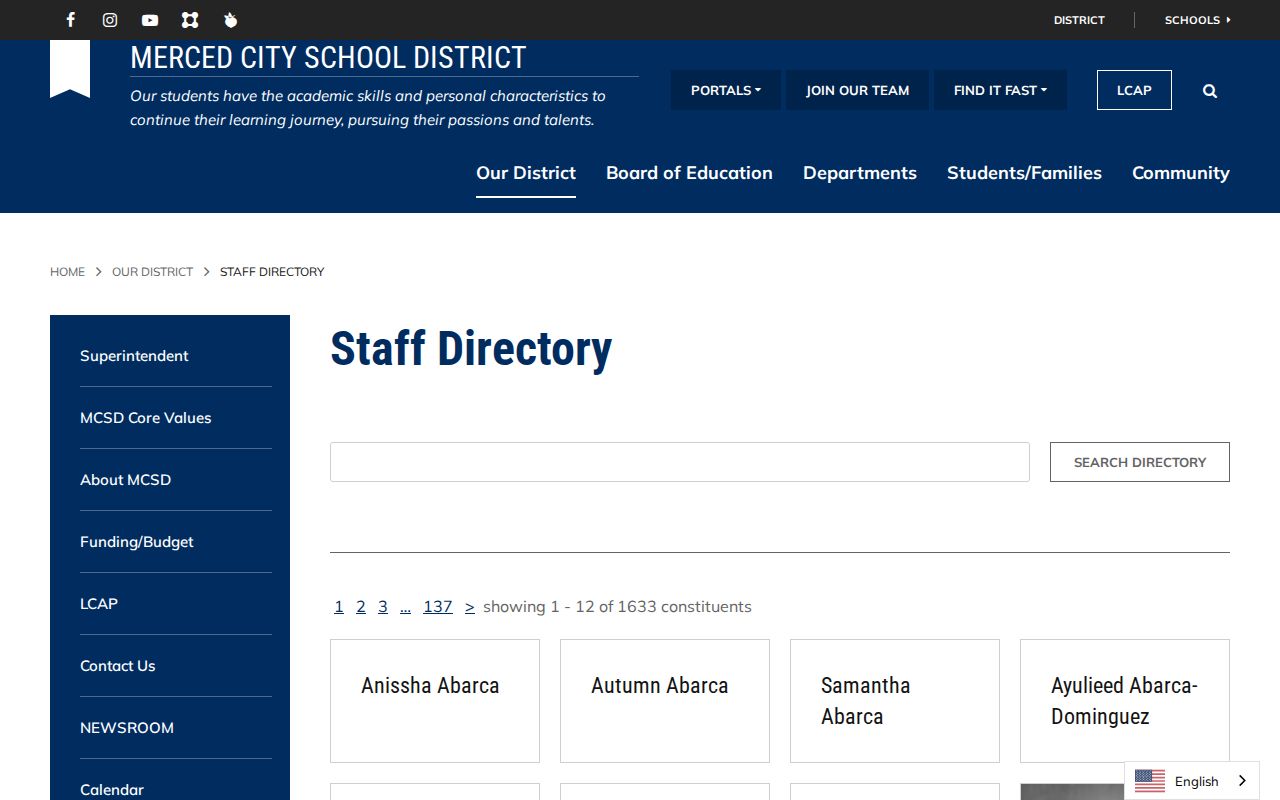Click the Join Our Team button
Viewport: 1280px width, 800px height.
pyautogui.click(x=858, y=90)
